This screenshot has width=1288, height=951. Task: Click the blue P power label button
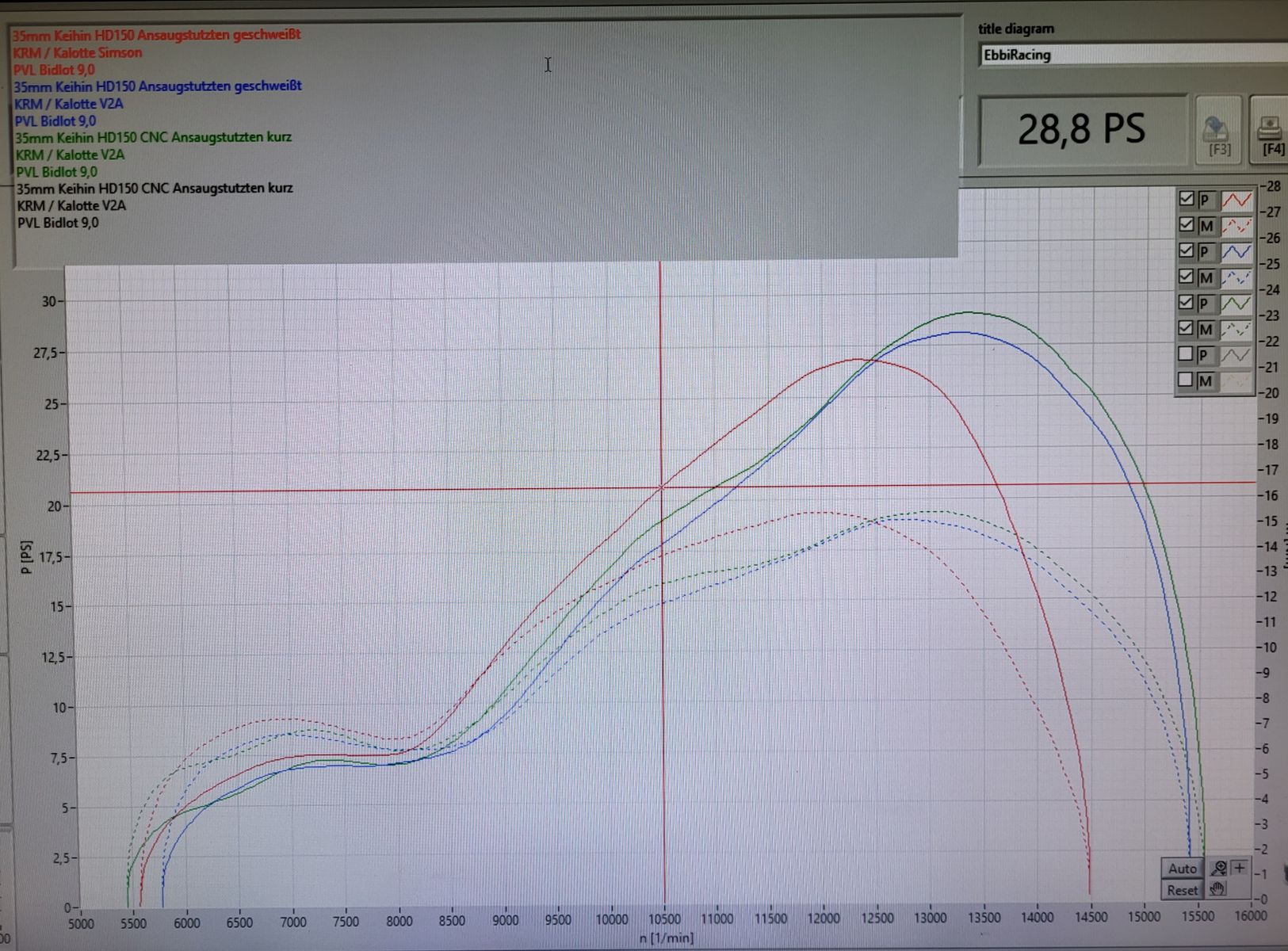[1206, 252]
